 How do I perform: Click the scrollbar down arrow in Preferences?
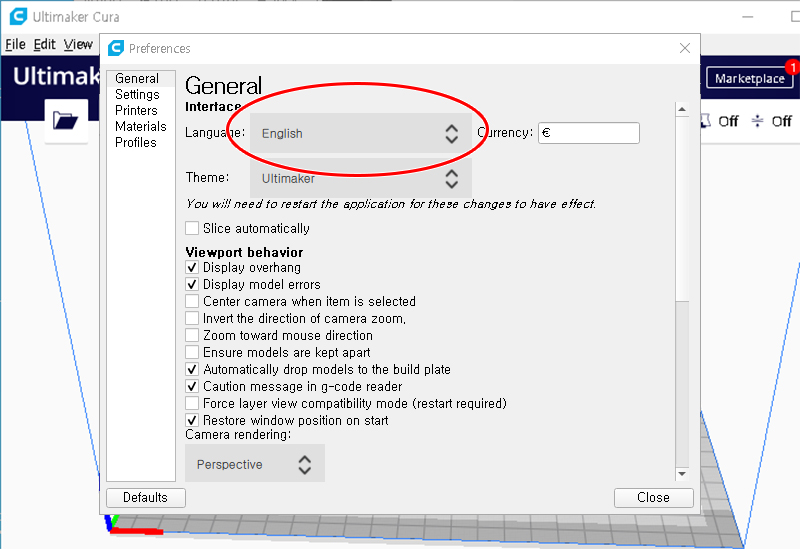(x=682, y=474)
